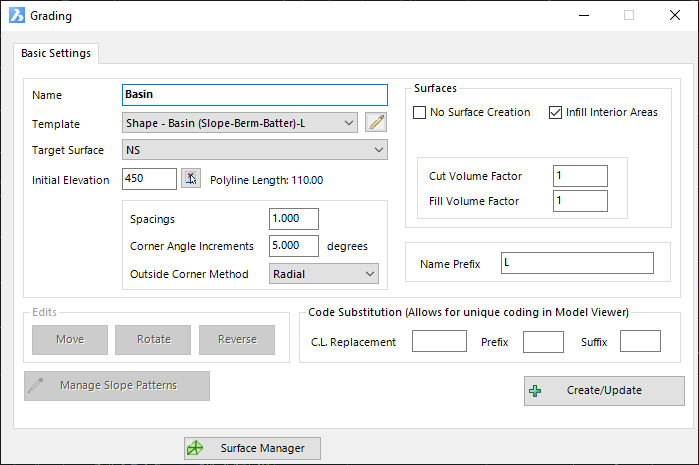Enable the No Surface Creation checkbox
The image size is (699, 465).
coord(420,112)
